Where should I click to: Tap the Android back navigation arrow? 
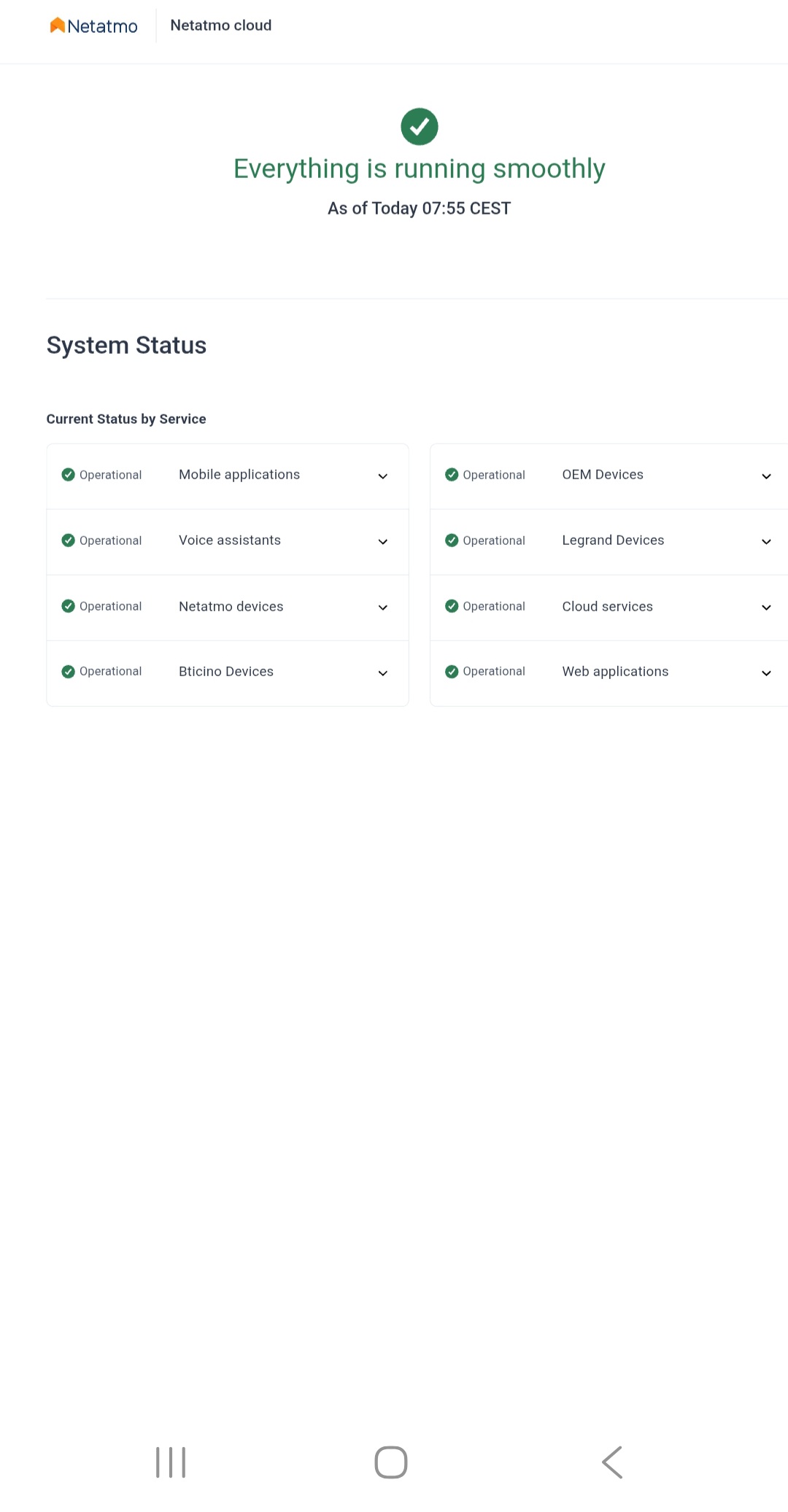click(612, 1462)
